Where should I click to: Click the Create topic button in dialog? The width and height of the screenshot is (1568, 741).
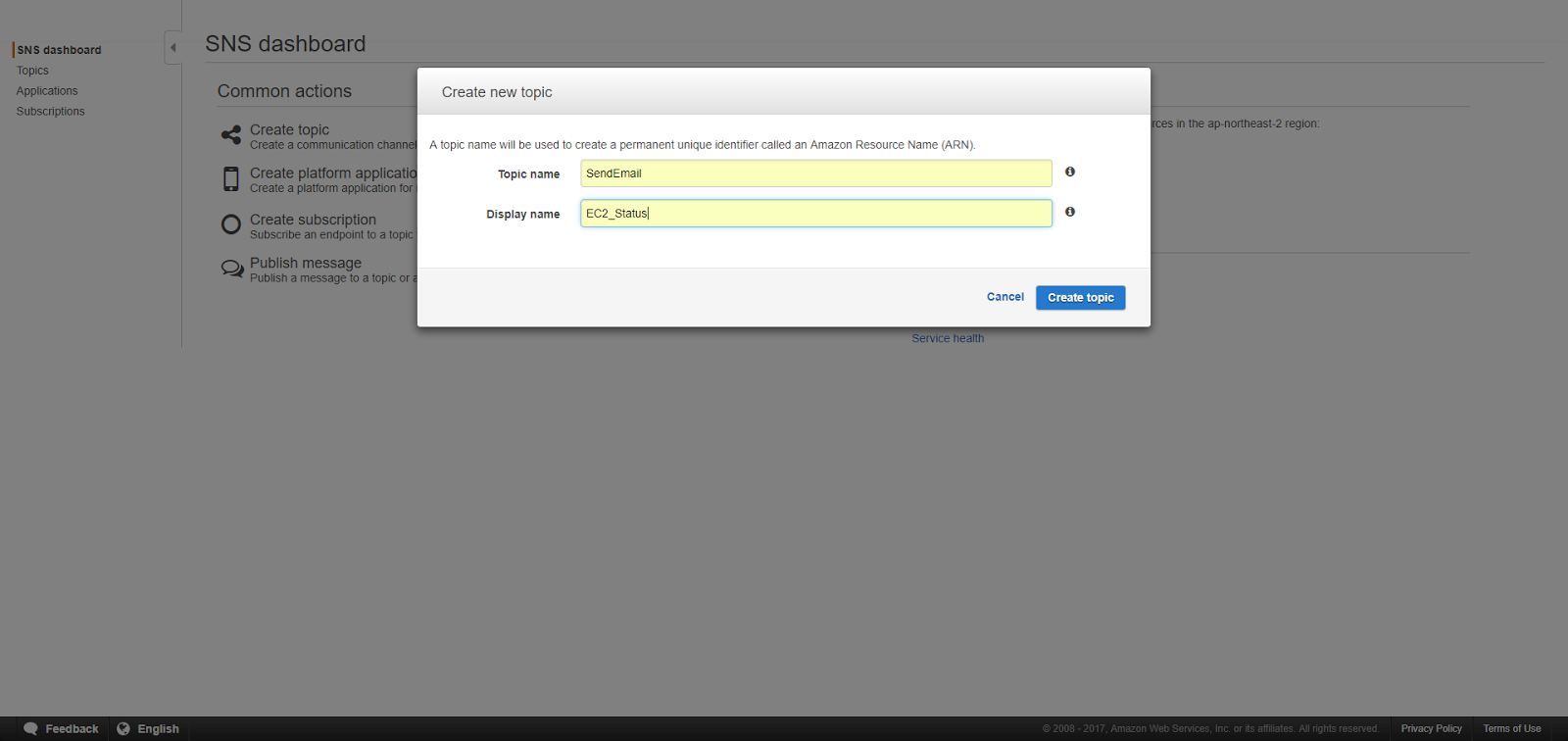pyautogui.click(x=1080, y=298)
